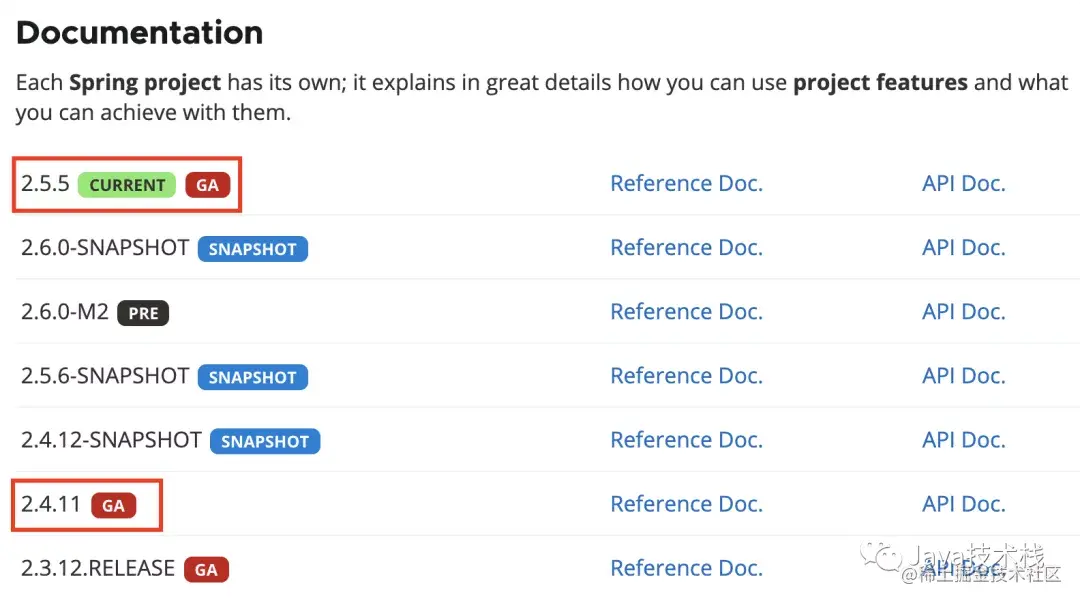Click the GA badge beside 2.3.12.RELEASE
The height and width of the screenshot is (603, 1080).
point(206,569)
